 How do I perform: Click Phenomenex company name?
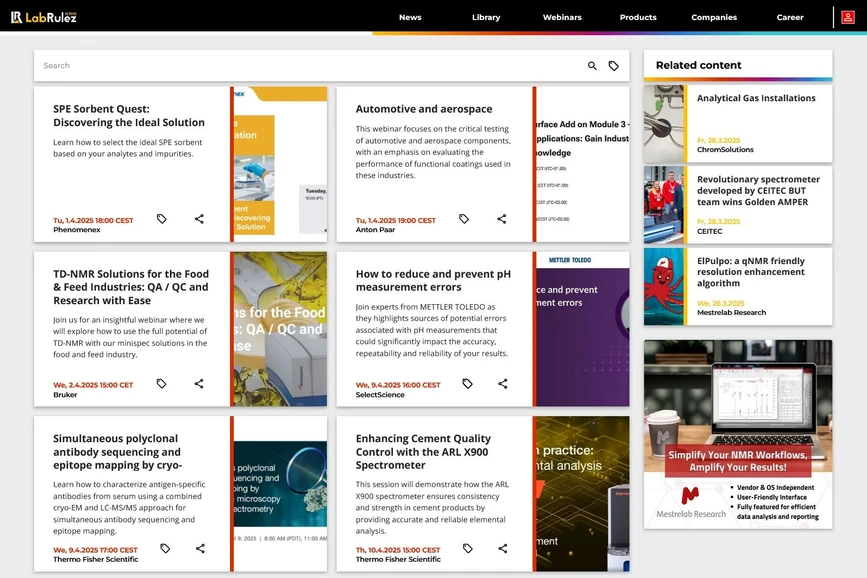coord(77,230)
